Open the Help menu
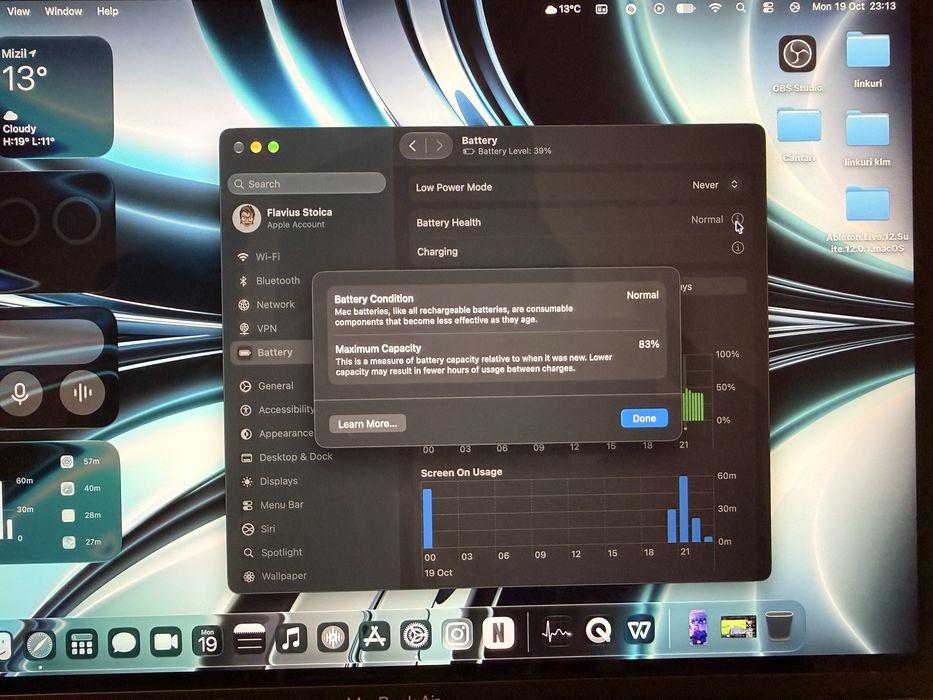 [x=108, y=11]
